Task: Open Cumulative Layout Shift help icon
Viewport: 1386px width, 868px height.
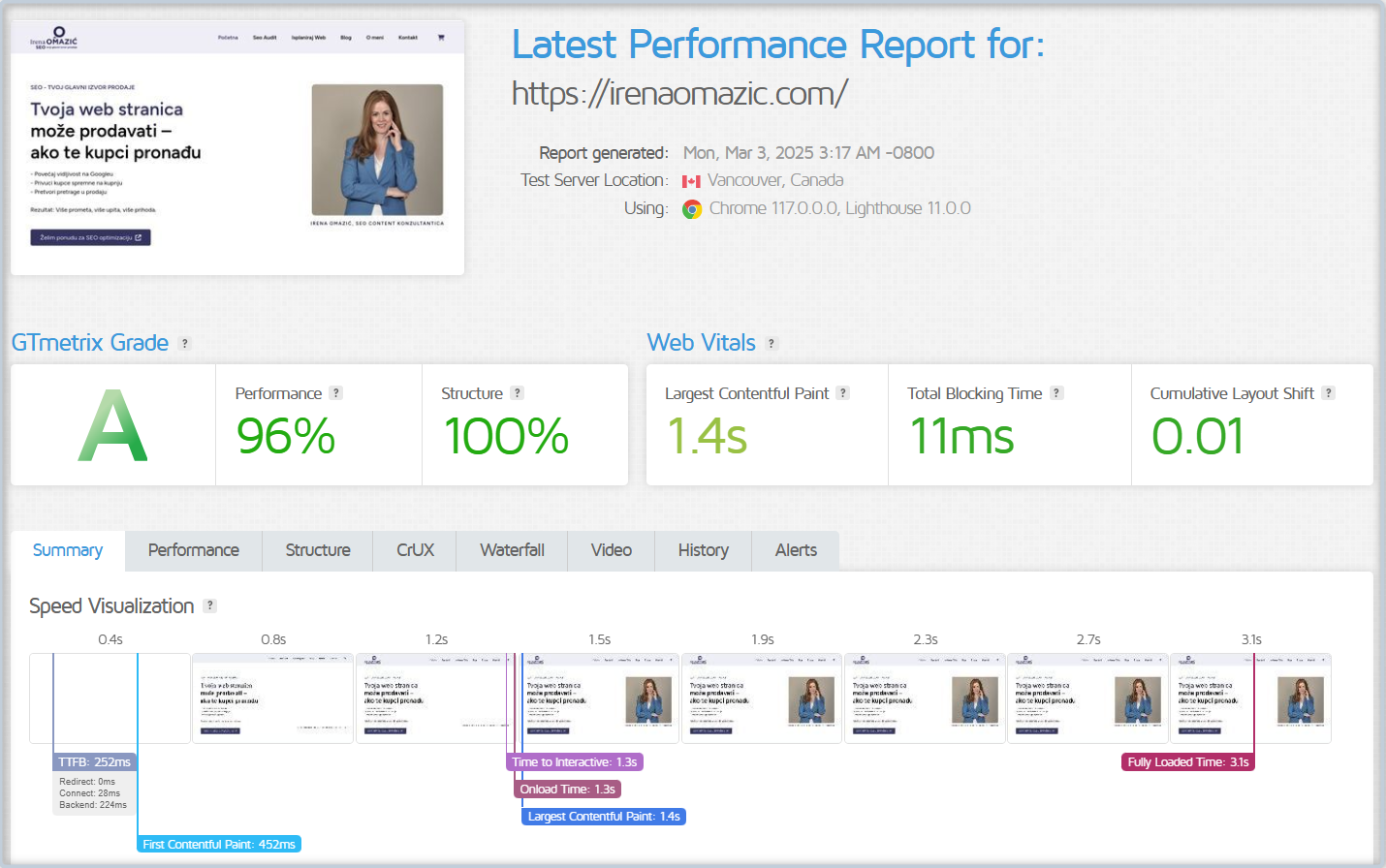Action: (1329, 393)
